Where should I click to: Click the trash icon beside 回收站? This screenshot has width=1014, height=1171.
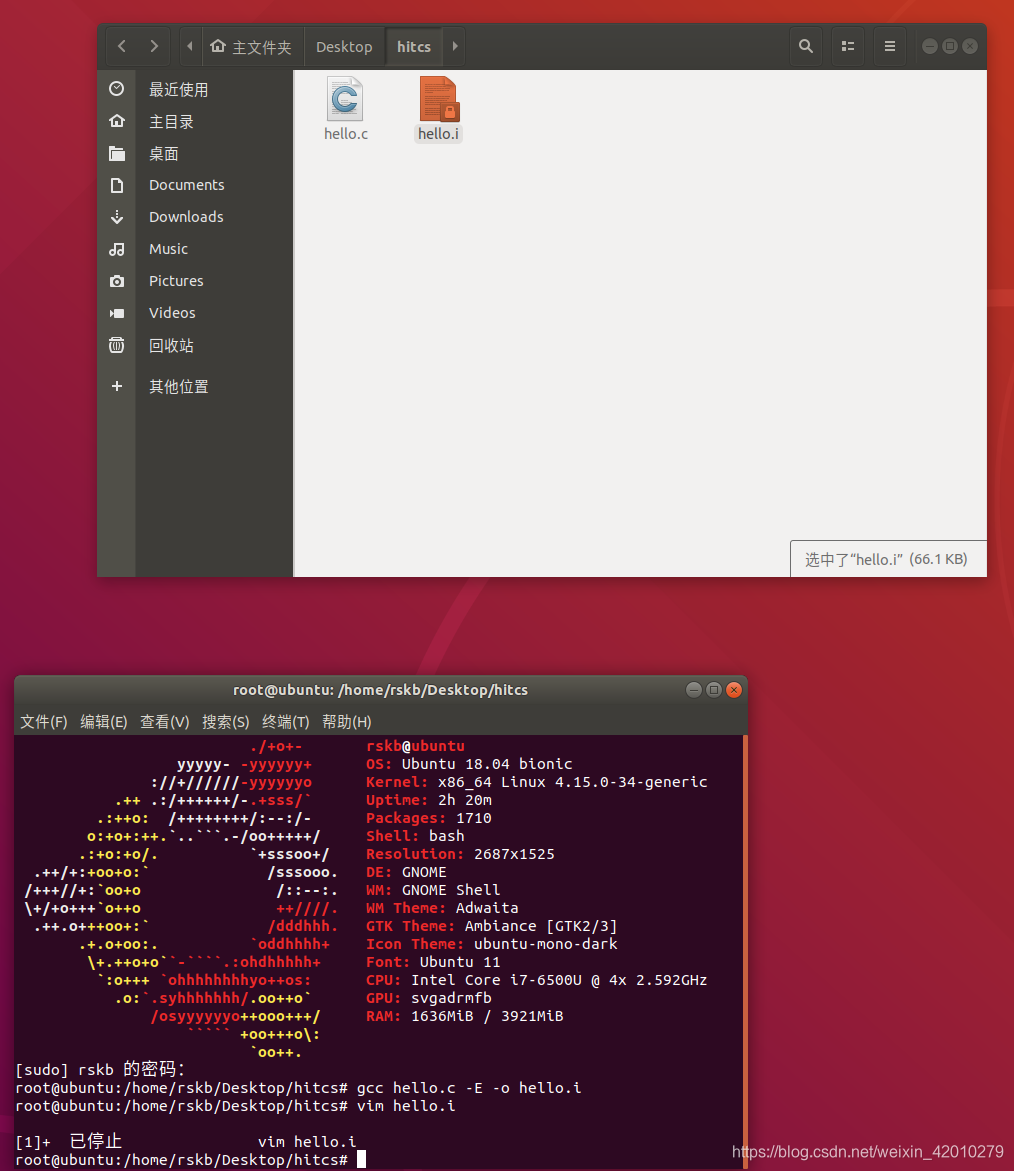tap(116, 345)
